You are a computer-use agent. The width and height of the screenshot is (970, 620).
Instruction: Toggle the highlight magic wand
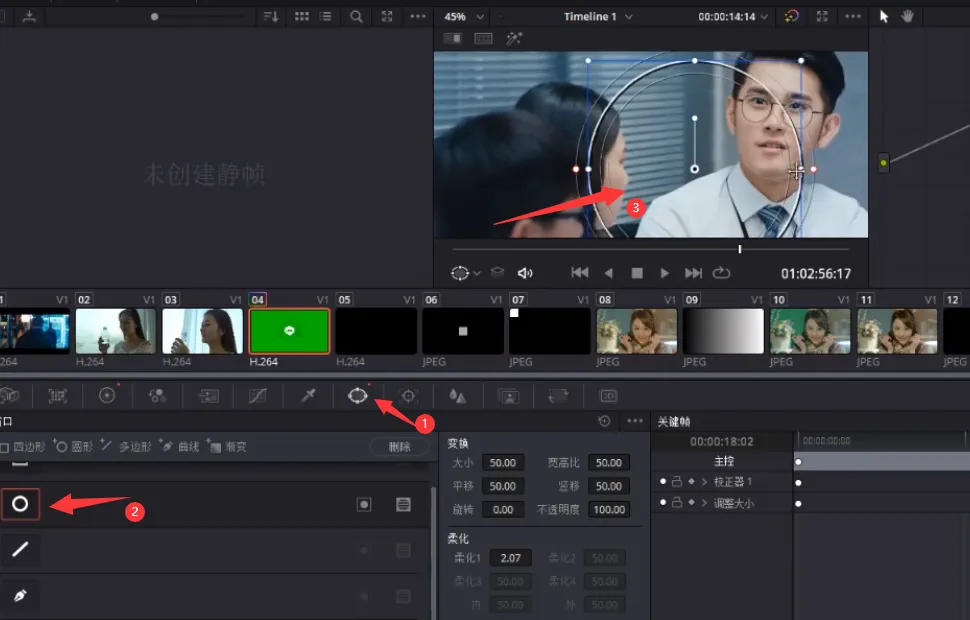(x=514, y=39)
